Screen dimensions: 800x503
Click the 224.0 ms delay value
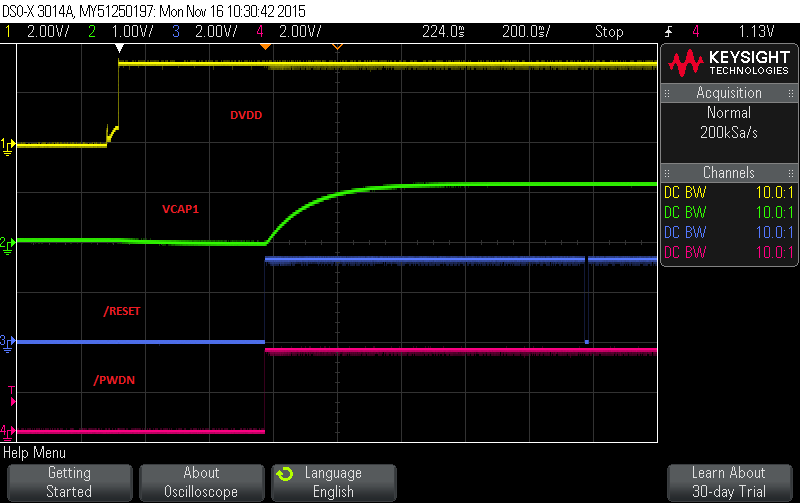(443, 32)
